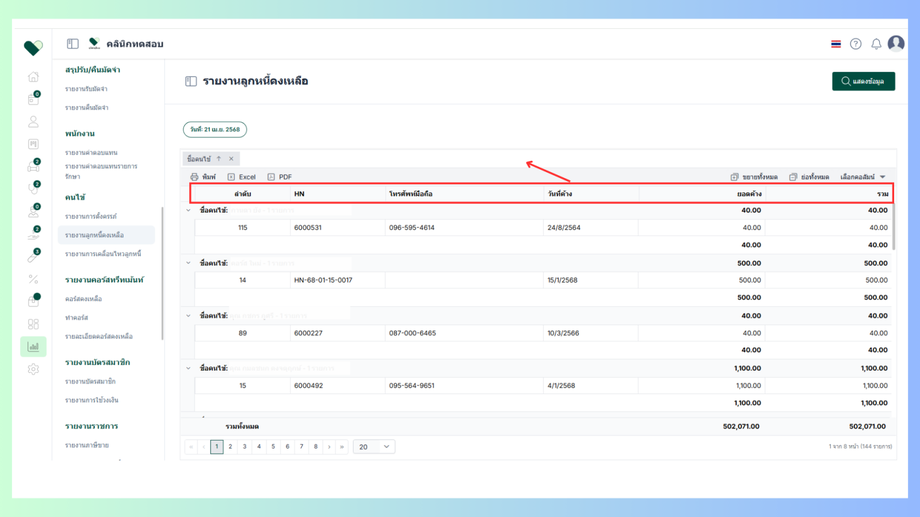This screenshot has width=920, height=517.
Task: Open the percent discount icon in sidebar
Action: tap(33, 279)
